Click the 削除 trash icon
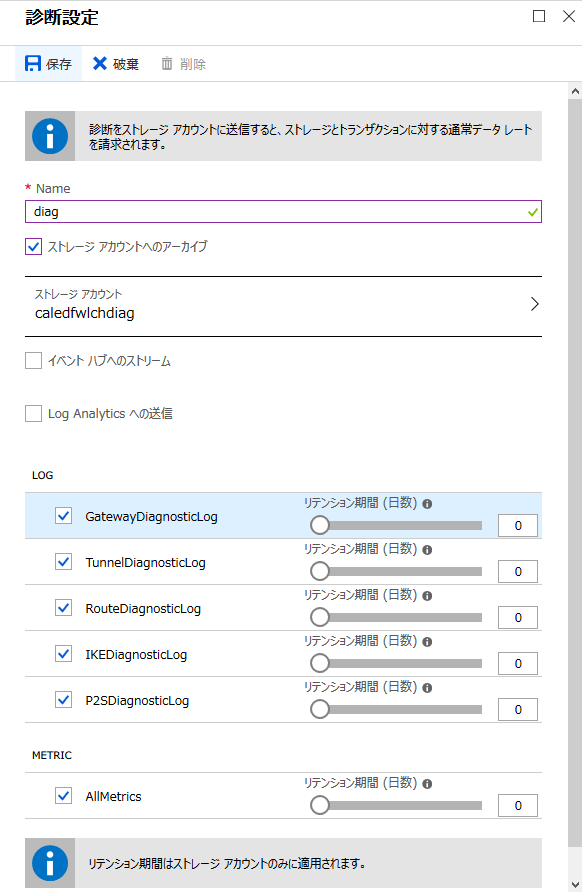 [x=167, y=64]
